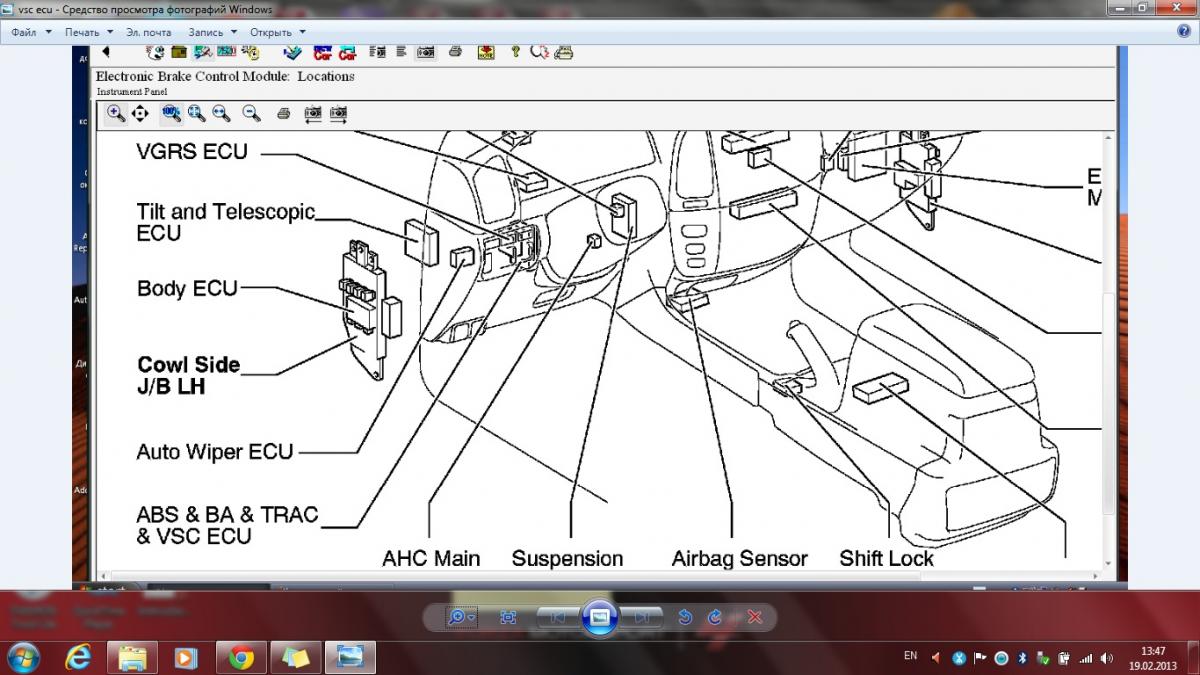Image resolution: width=1200 pixels, height=675 pixels.
Task: Open the Печать menu
Action: [89, 32]
